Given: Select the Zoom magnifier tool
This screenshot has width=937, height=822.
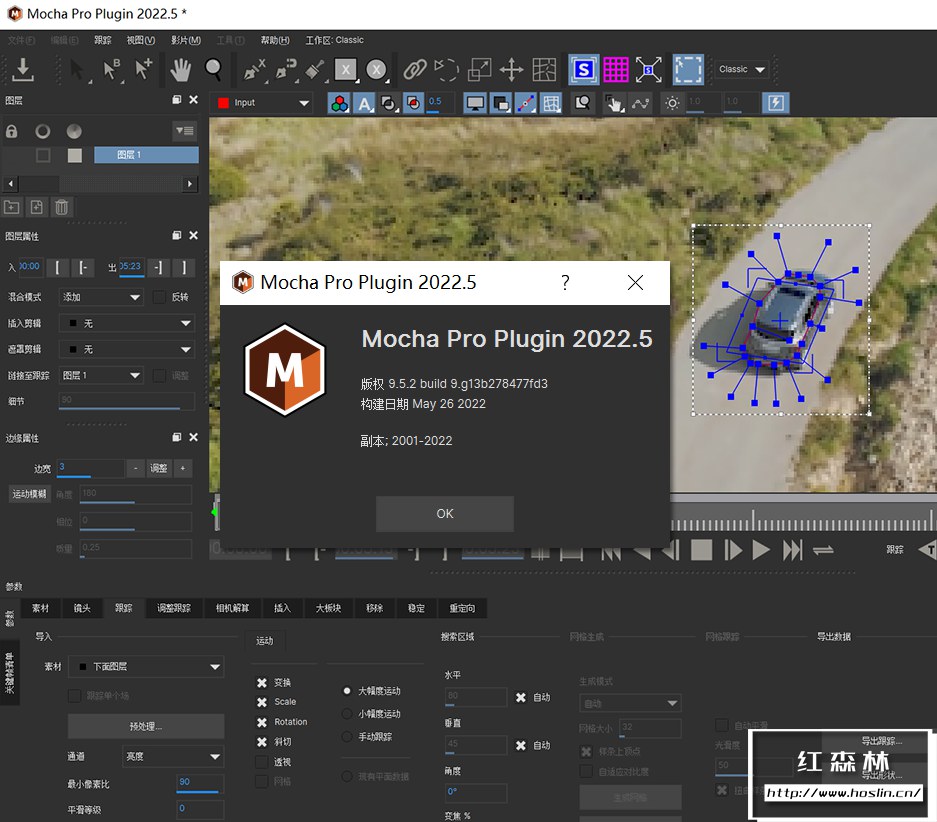Looking at the screenshot, I should pos(213,69).
